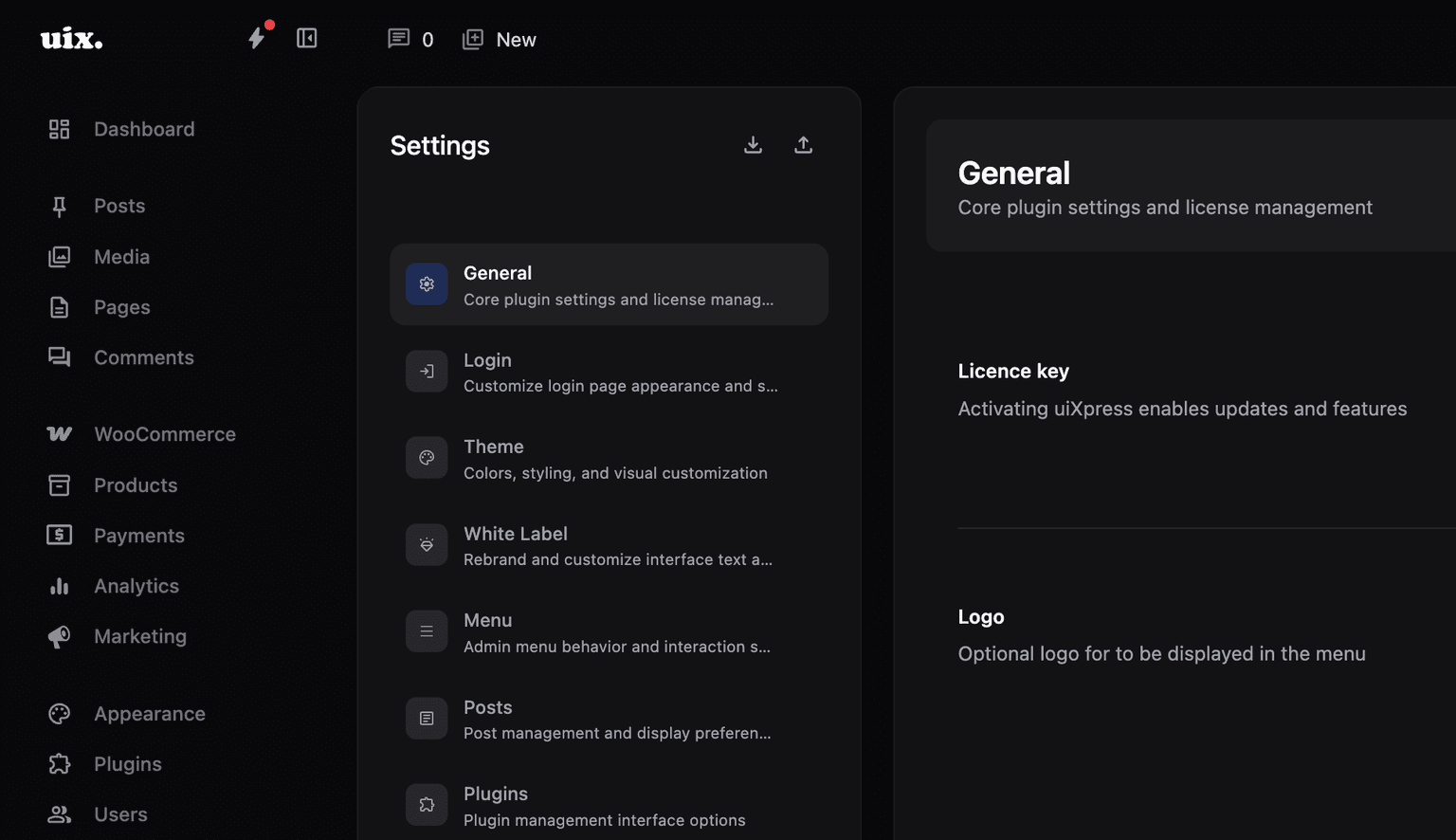Click the Analytics bar chart icon
1456x840 pixels.
click(59, 585)
